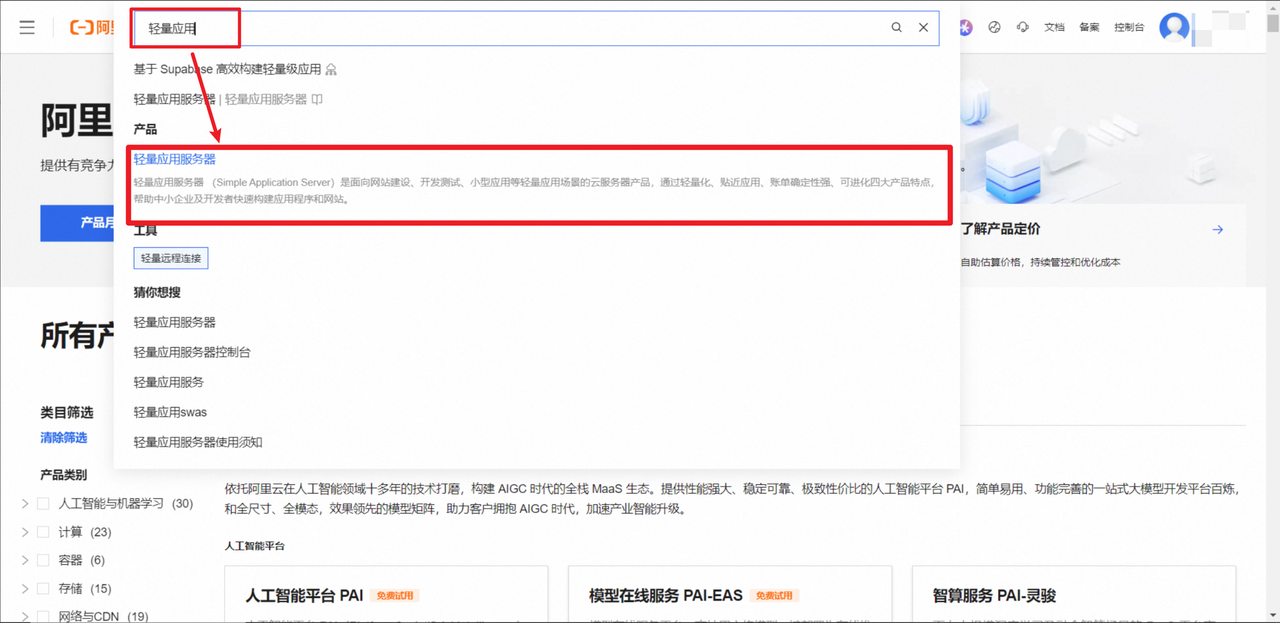Tick the 容器 (6) checkbox
The height and width of the screenshot is (623, 1280).
[43, 560]
